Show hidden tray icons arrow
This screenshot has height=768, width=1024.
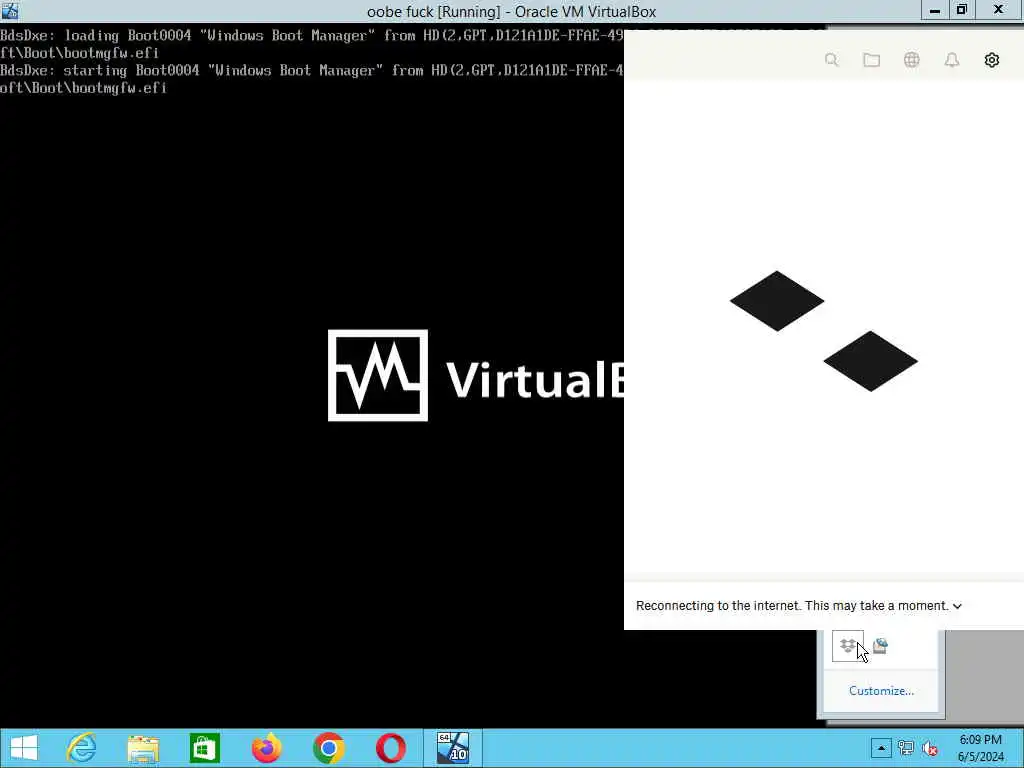coord(881,748)
